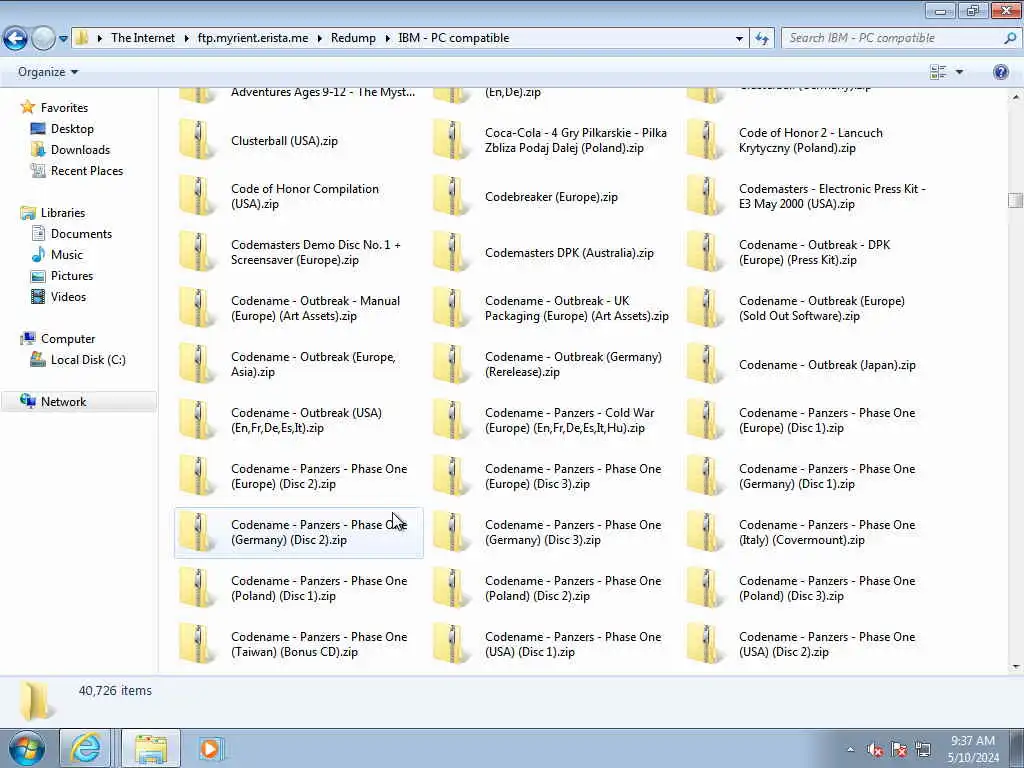Image resolution: width=1024 pixels, height=768 pixels.
Task: Click the Forward navigation arrow button
Action: [43, 38]
